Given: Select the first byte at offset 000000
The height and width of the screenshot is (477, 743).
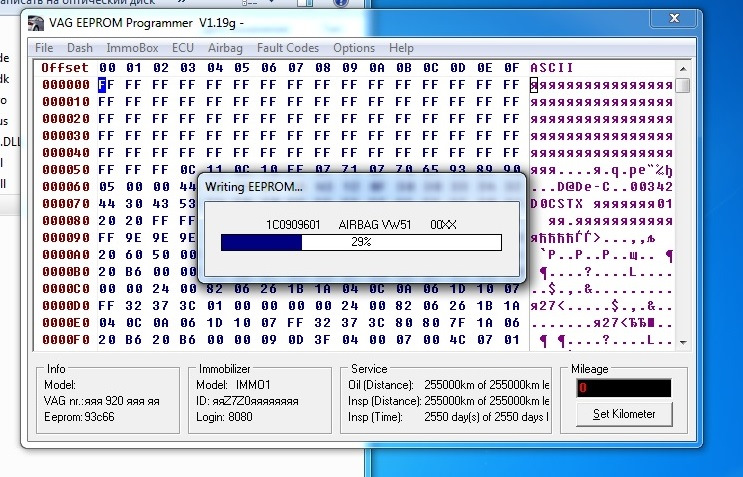Looking at the screenshot, I should coord(107,85).
